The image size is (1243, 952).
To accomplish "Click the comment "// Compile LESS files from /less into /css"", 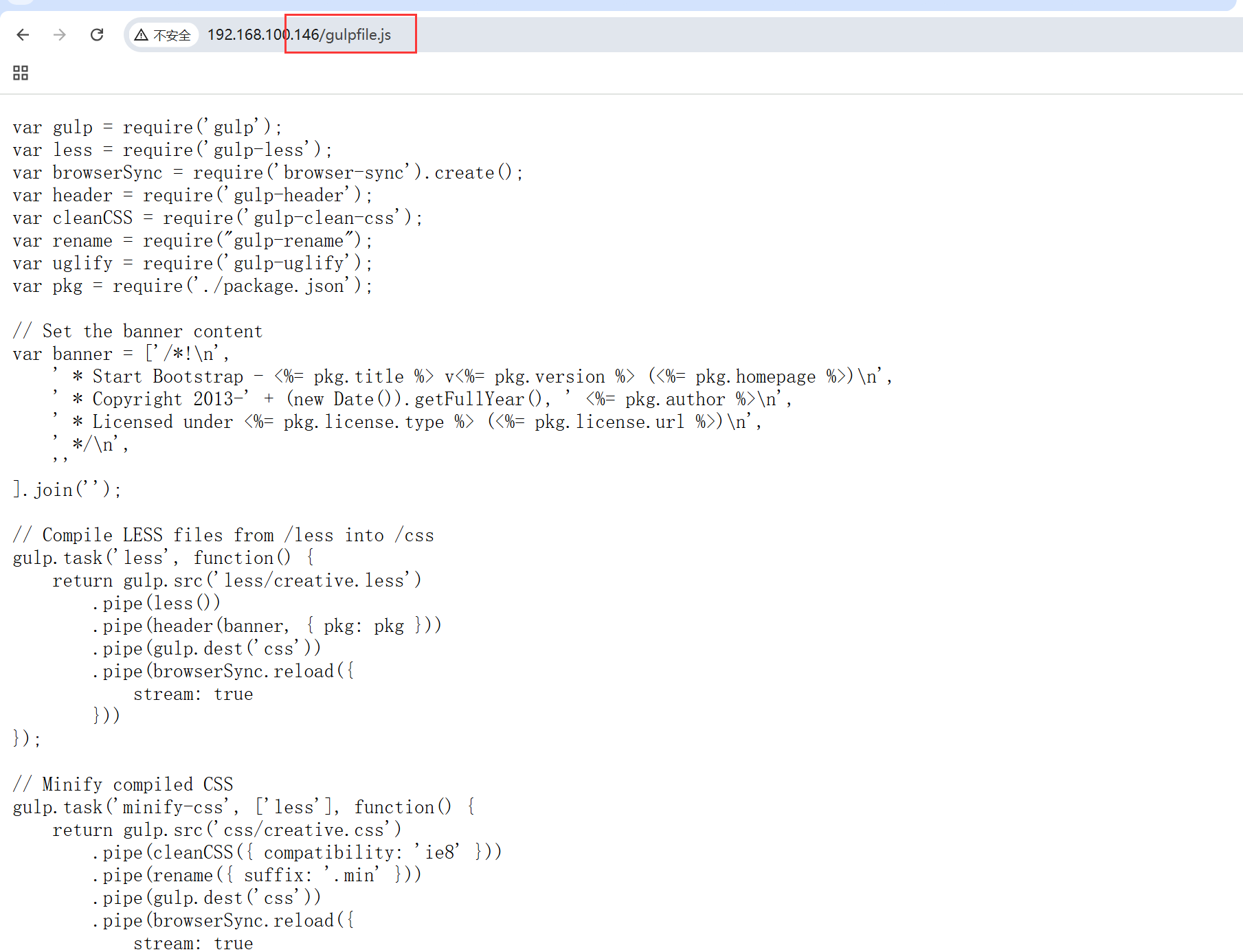I will point(223,535).
